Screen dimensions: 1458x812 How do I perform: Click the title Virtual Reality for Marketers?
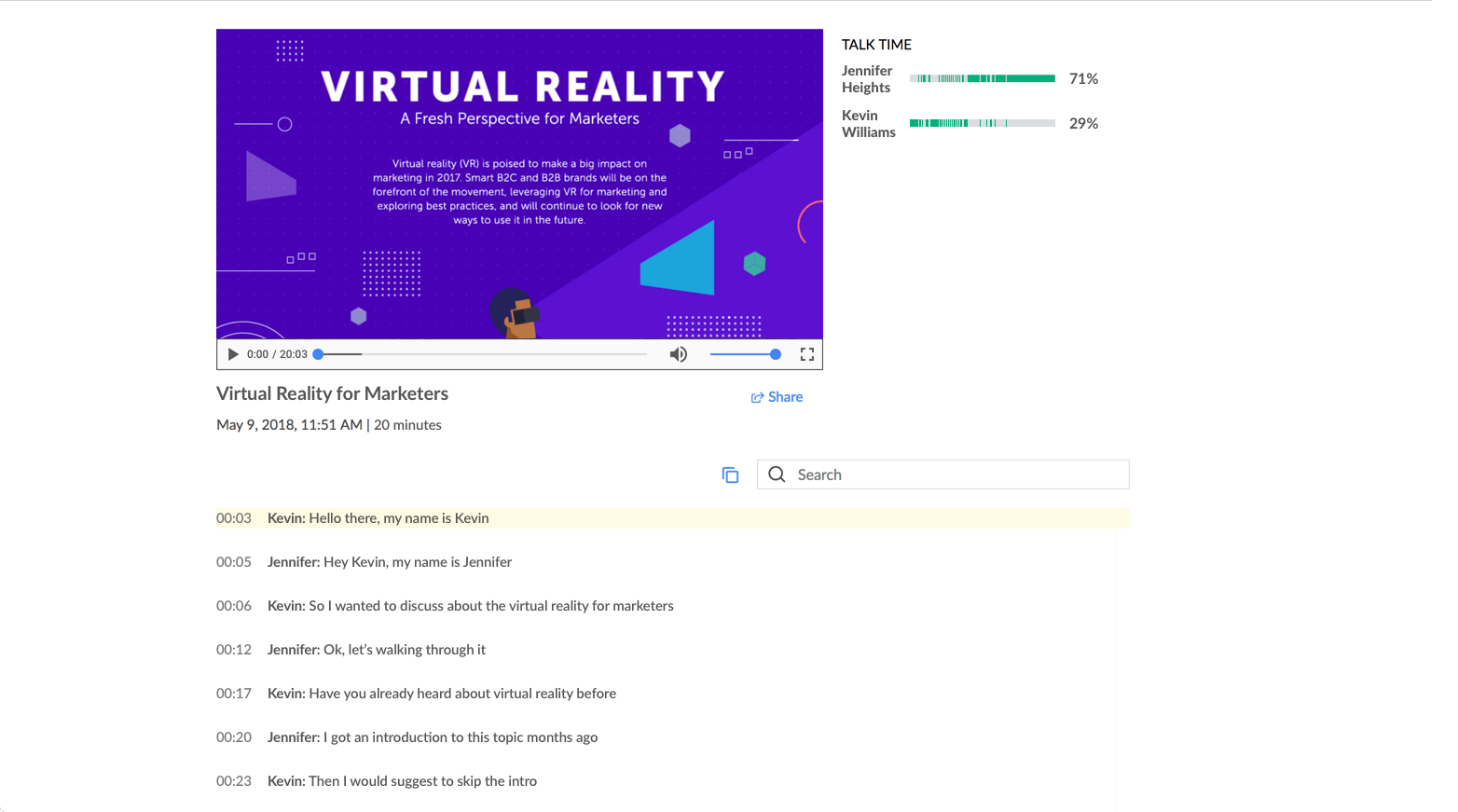(332, 393)
